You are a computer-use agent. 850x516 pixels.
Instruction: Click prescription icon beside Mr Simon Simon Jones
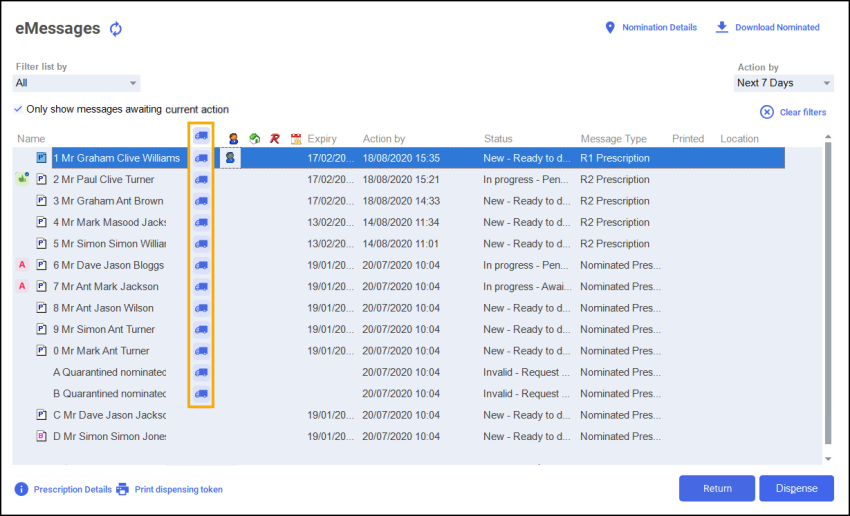[x=41, y=436]
